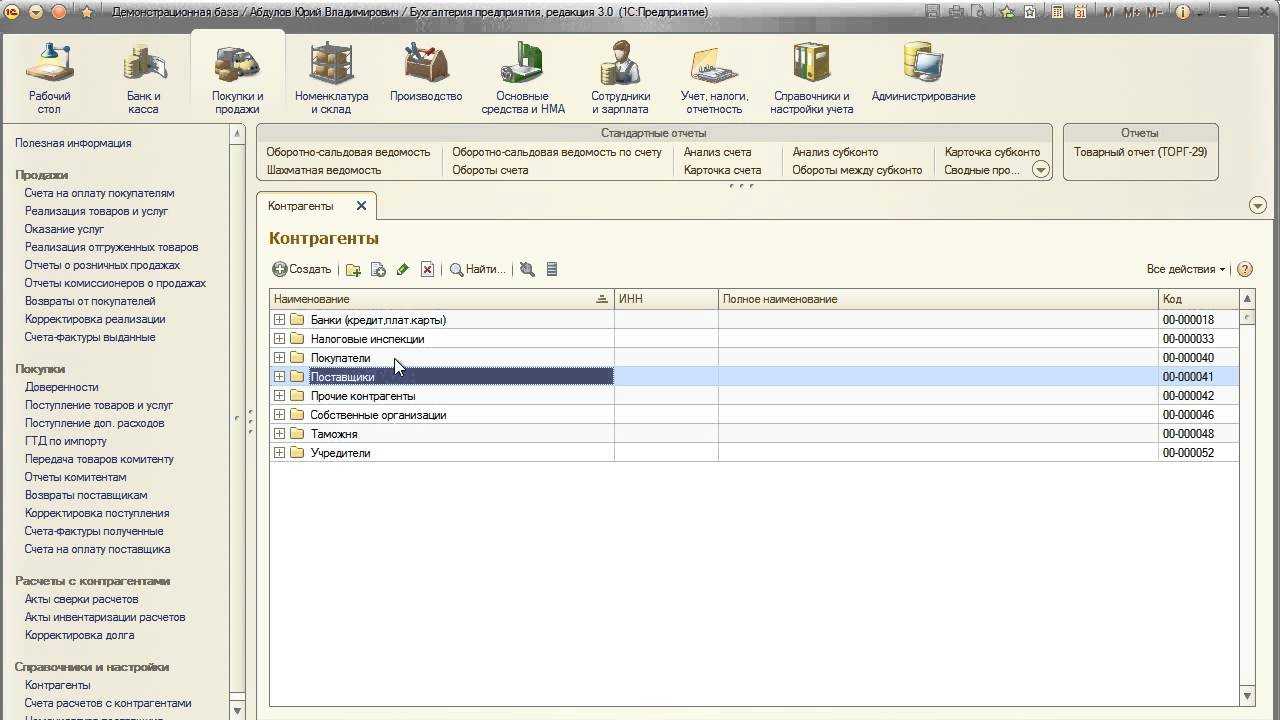Open Анализ счета report

[x=717, y=152]
